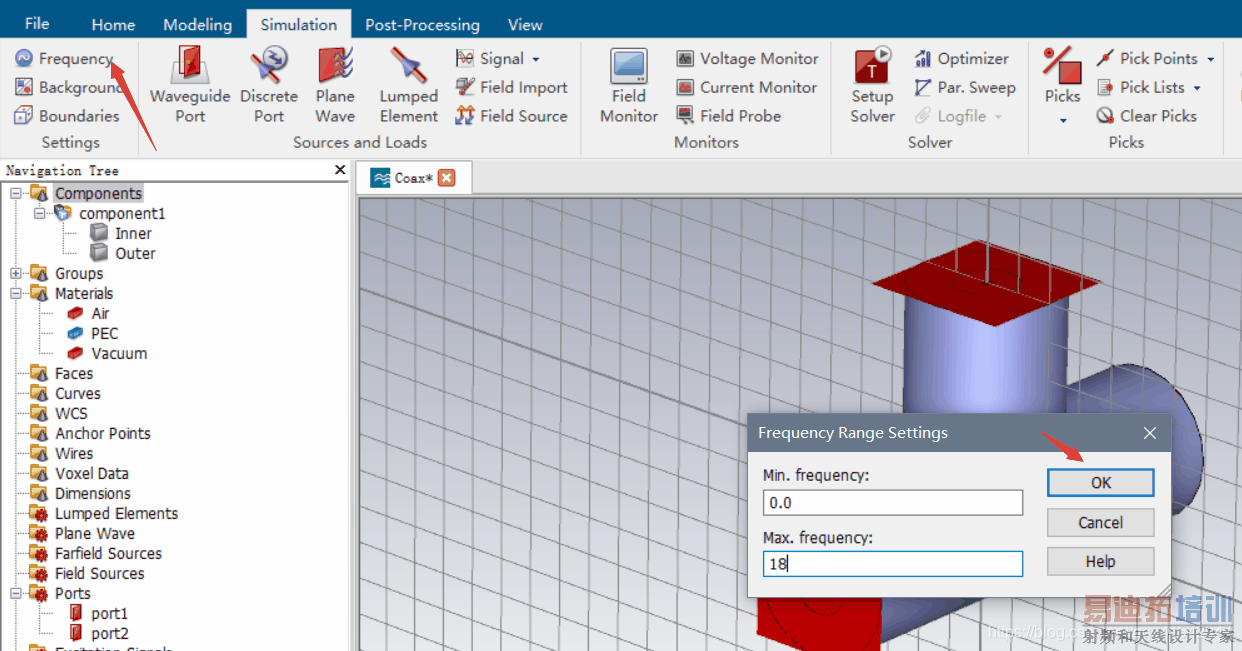The width and height of the screenshot is (1242, 651).
Task: Close the Navigation Tree panel
Action: click(x=340, y=170)
